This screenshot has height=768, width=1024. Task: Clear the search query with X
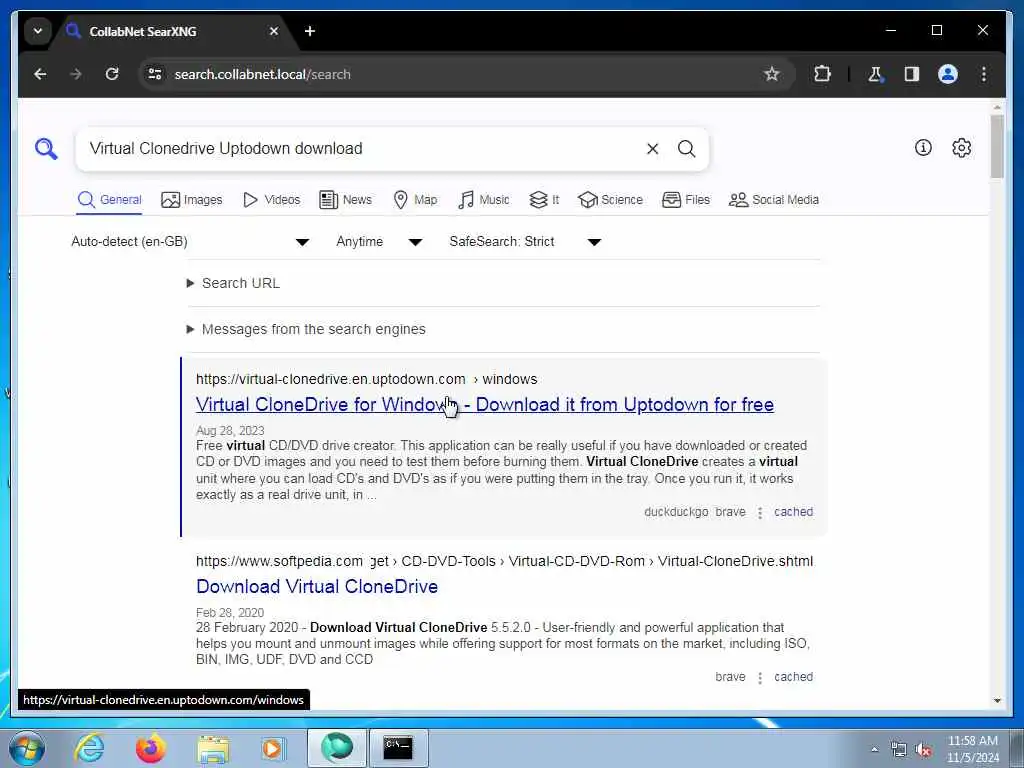click(x=652, y=149)
